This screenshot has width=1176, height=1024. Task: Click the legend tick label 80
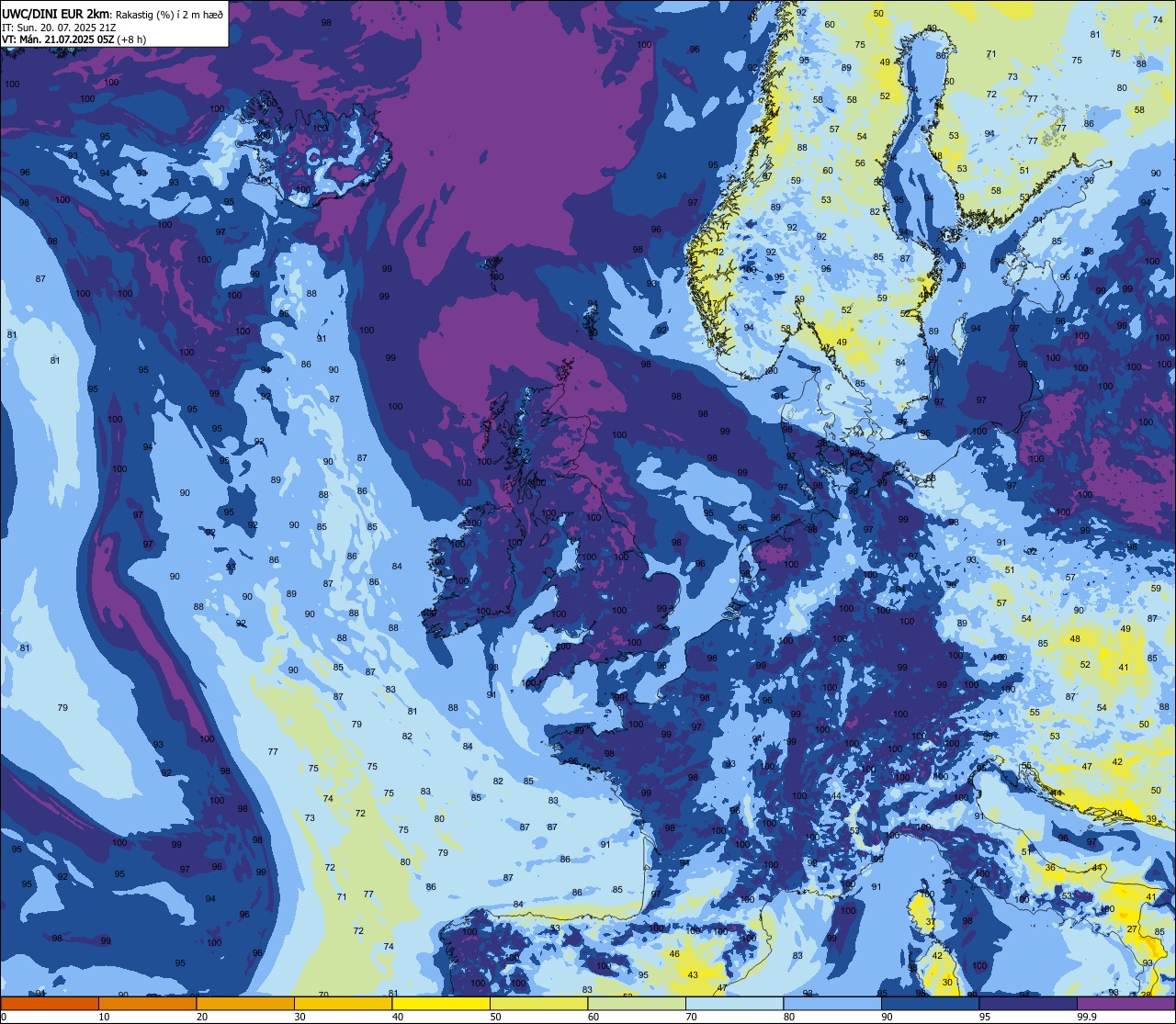790,1017
